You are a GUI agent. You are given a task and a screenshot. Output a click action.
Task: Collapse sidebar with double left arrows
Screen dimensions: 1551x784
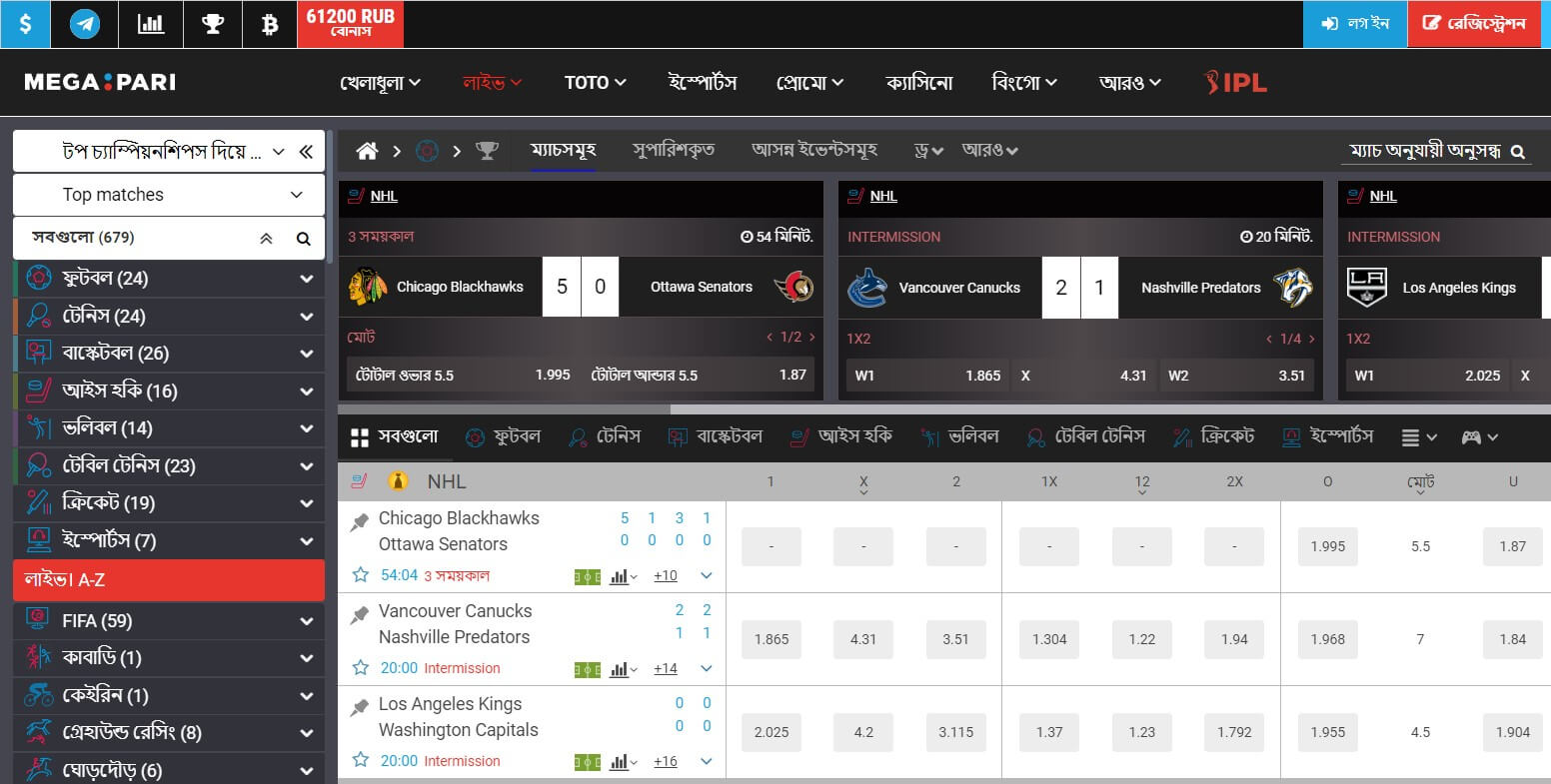[x=306, y=152]
